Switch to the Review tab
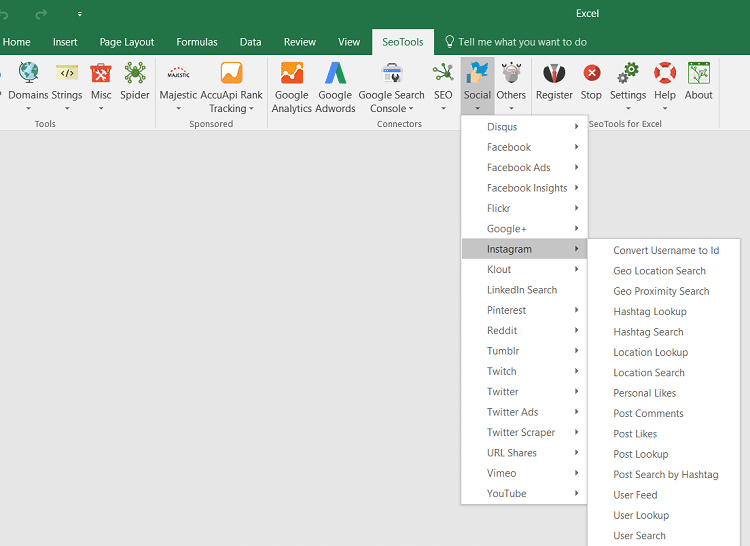This screenshot has width=750, height=546. (x=300, y=42)
